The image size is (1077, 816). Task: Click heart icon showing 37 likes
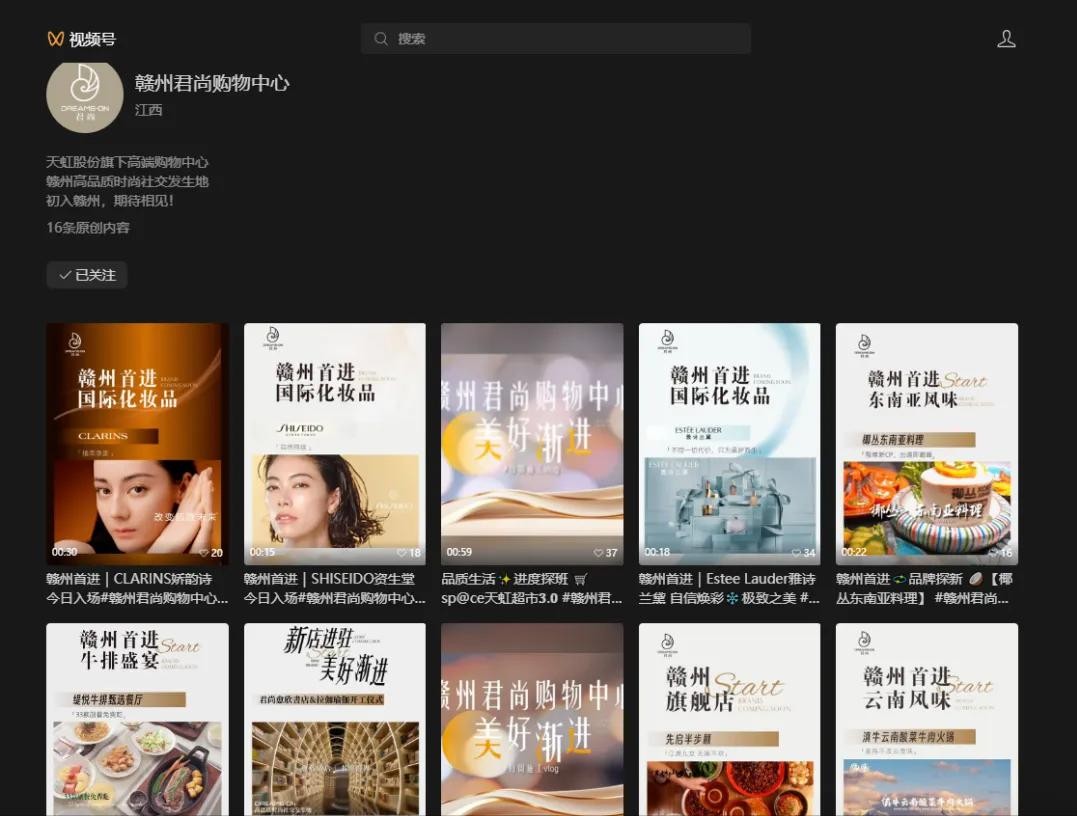point(598,553)
